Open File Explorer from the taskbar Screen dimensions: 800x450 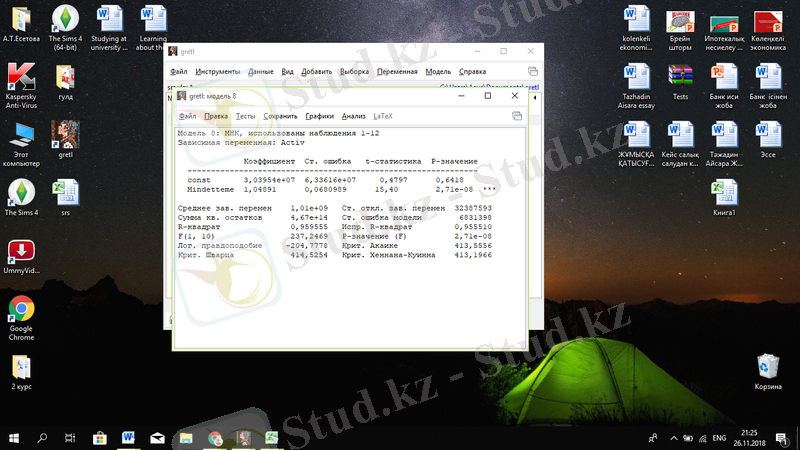(186, 438)
